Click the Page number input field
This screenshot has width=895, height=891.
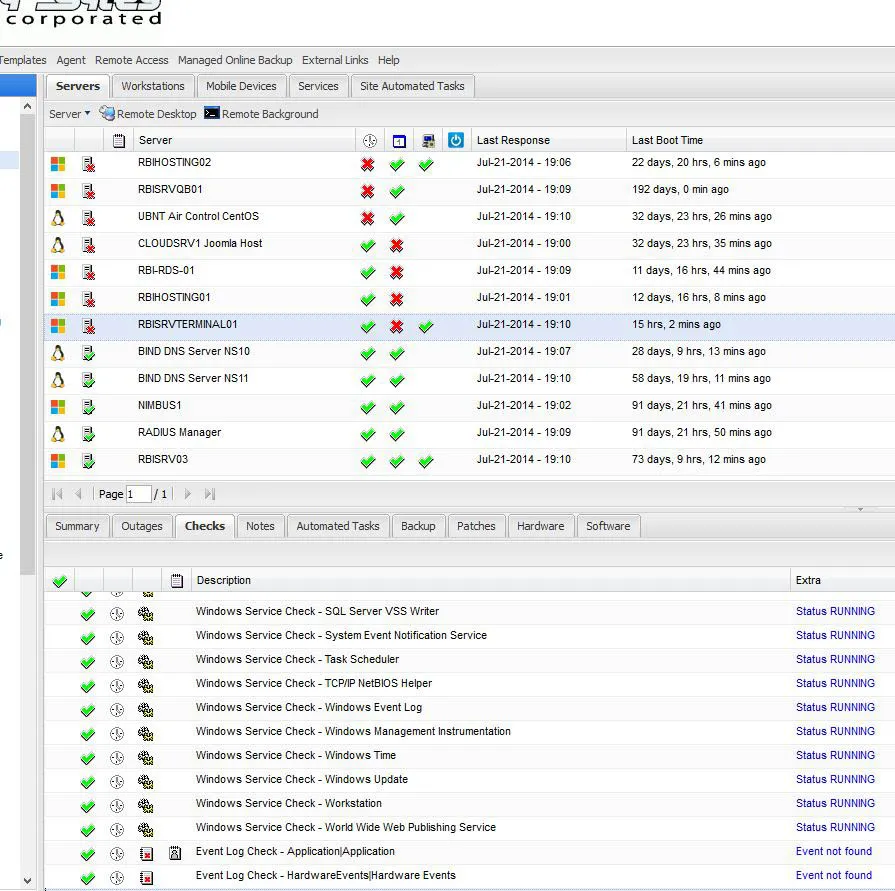point(138,494)
